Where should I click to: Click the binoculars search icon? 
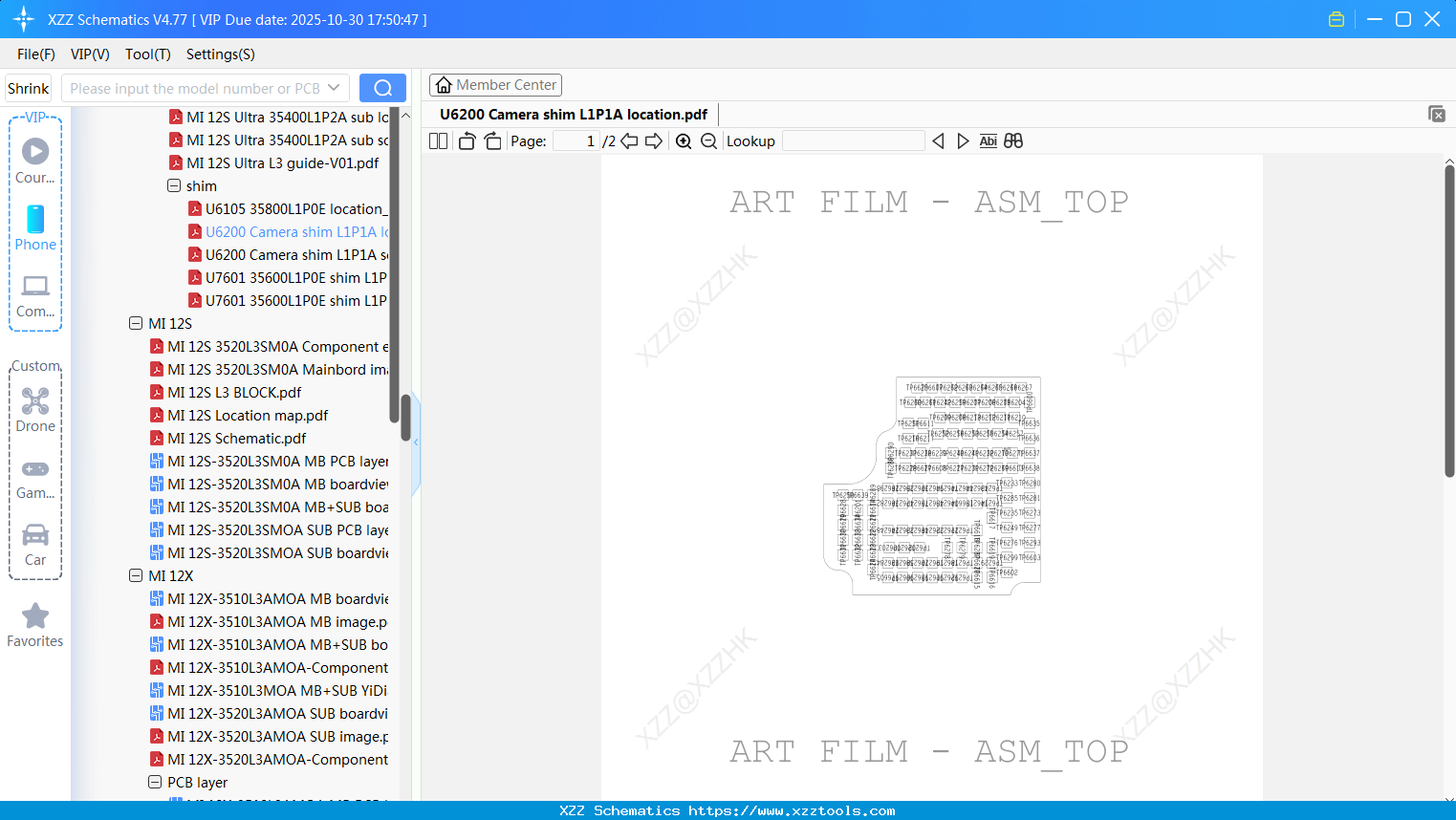1013,141
